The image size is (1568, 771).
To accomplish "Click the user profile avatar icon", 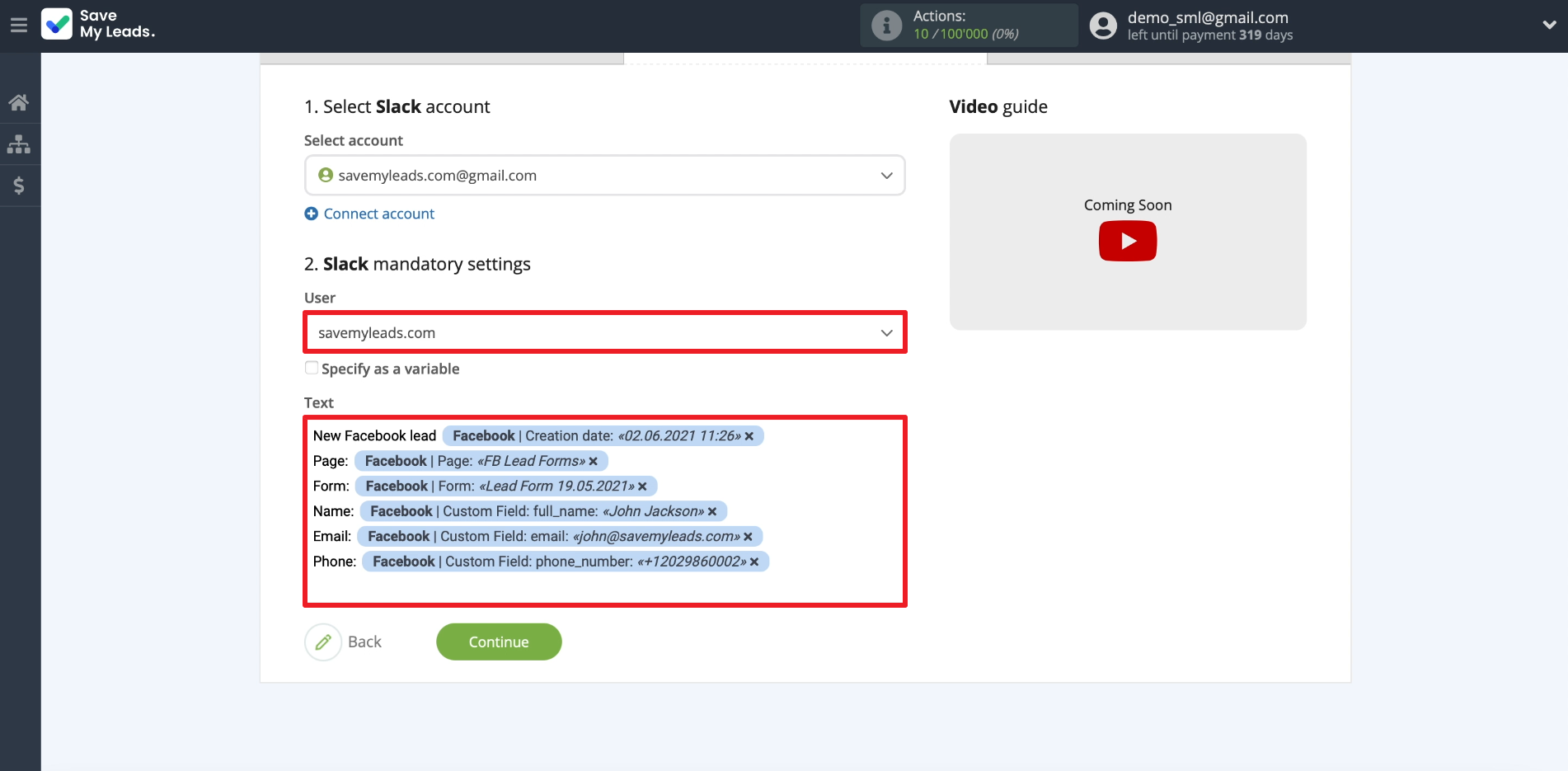I will click(x=1103, y=26).
